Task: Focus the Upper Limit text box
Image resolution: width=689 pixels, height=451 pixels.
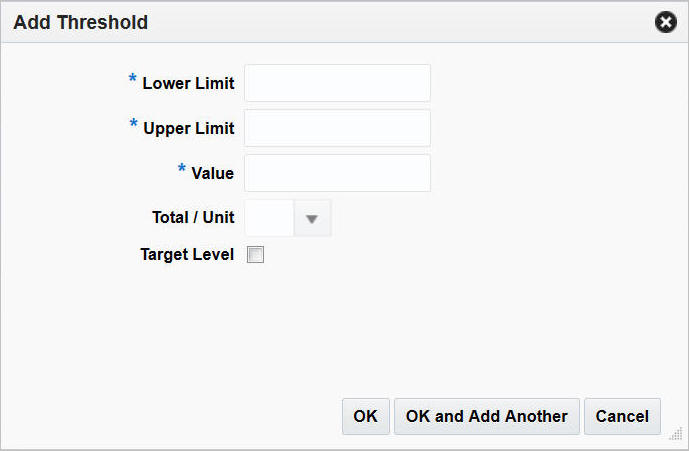Action: [x=337, y=128]
